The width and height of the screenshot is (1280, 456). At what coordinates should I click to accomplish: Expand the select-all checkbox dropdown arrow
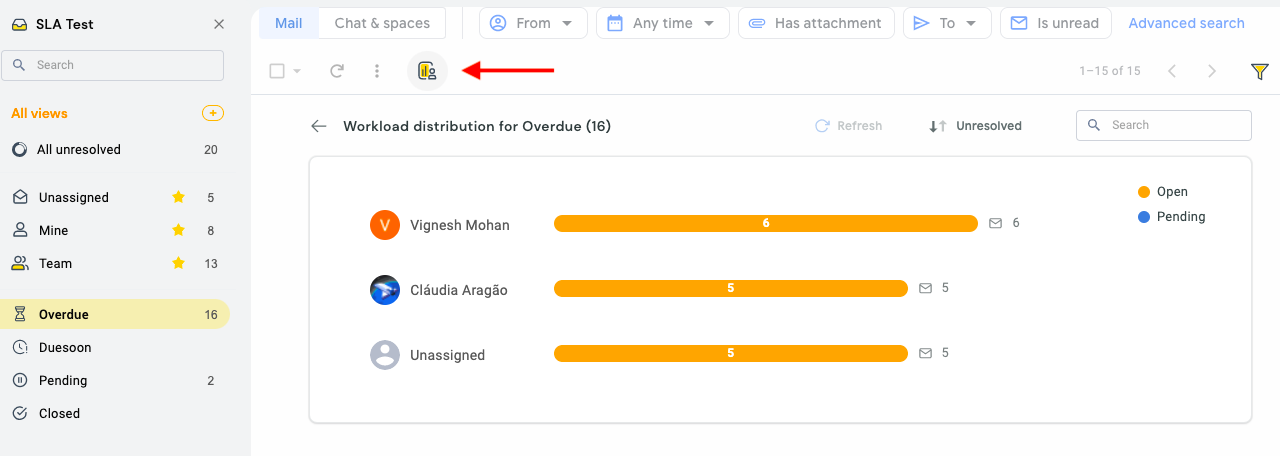[297, 71]
